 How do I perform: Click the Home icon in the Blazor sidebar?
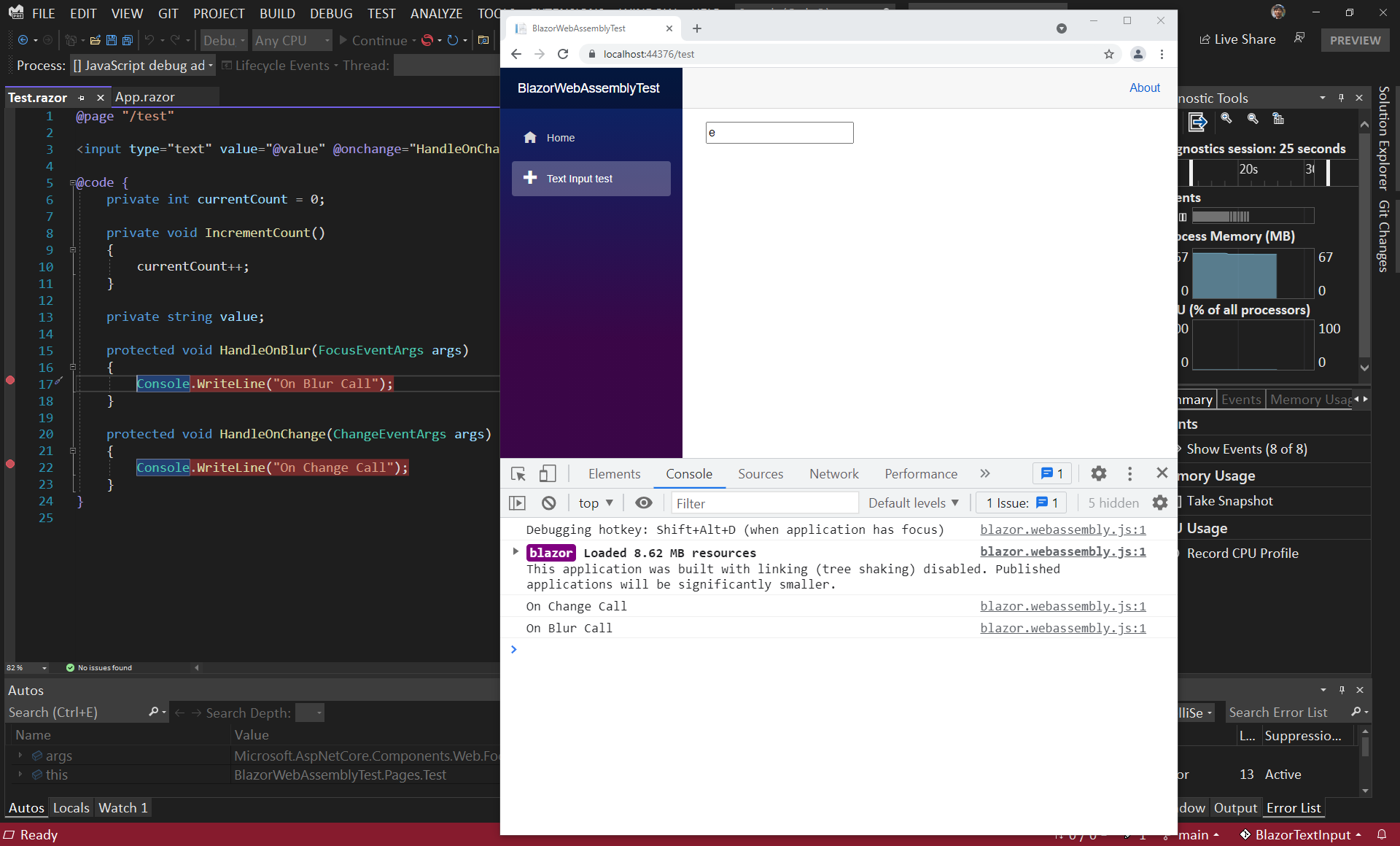pyautogui.click(x=530, y=137)
